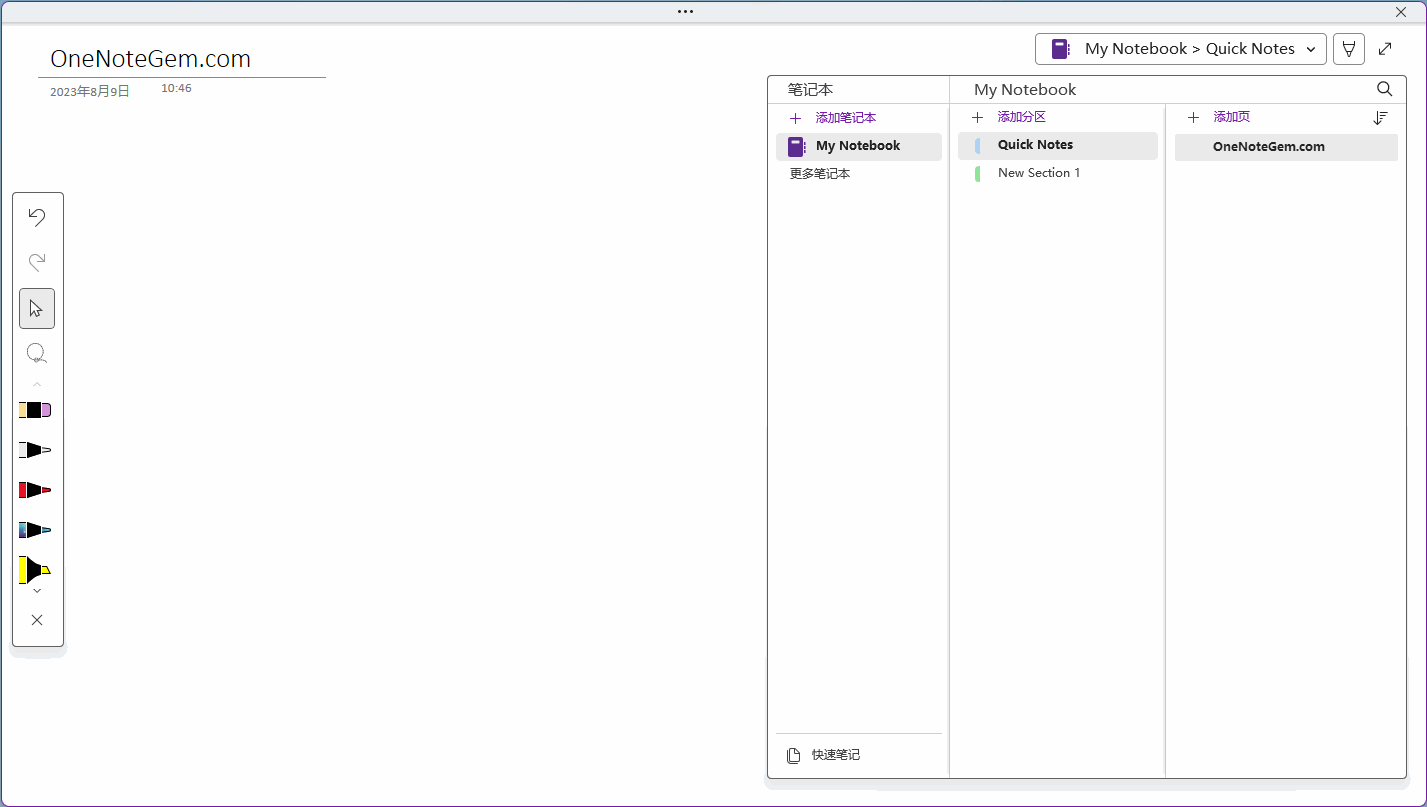1427x807 pixels.
Task: Click the Redo arrow in the pen toolbar
Action: (37, 262)
